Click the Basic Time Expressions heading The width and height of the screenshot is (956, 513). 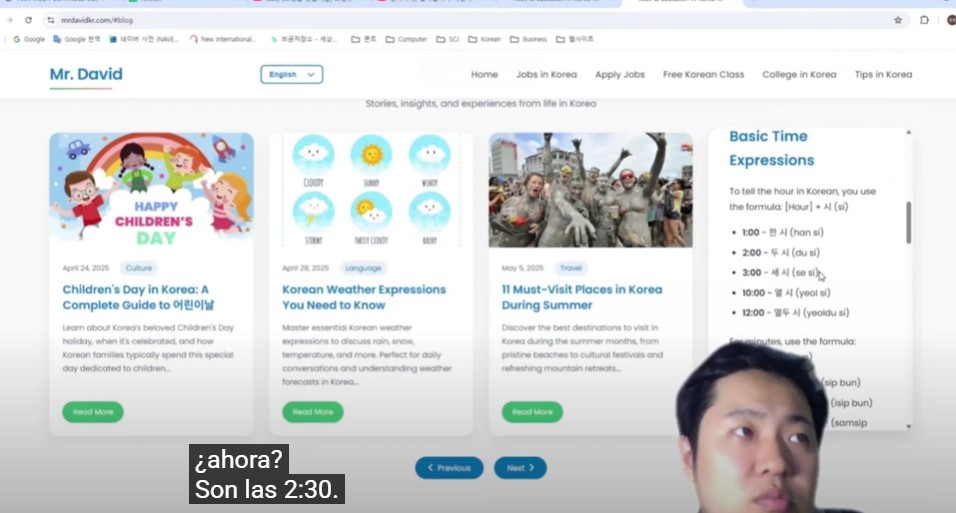pos(772,148)
